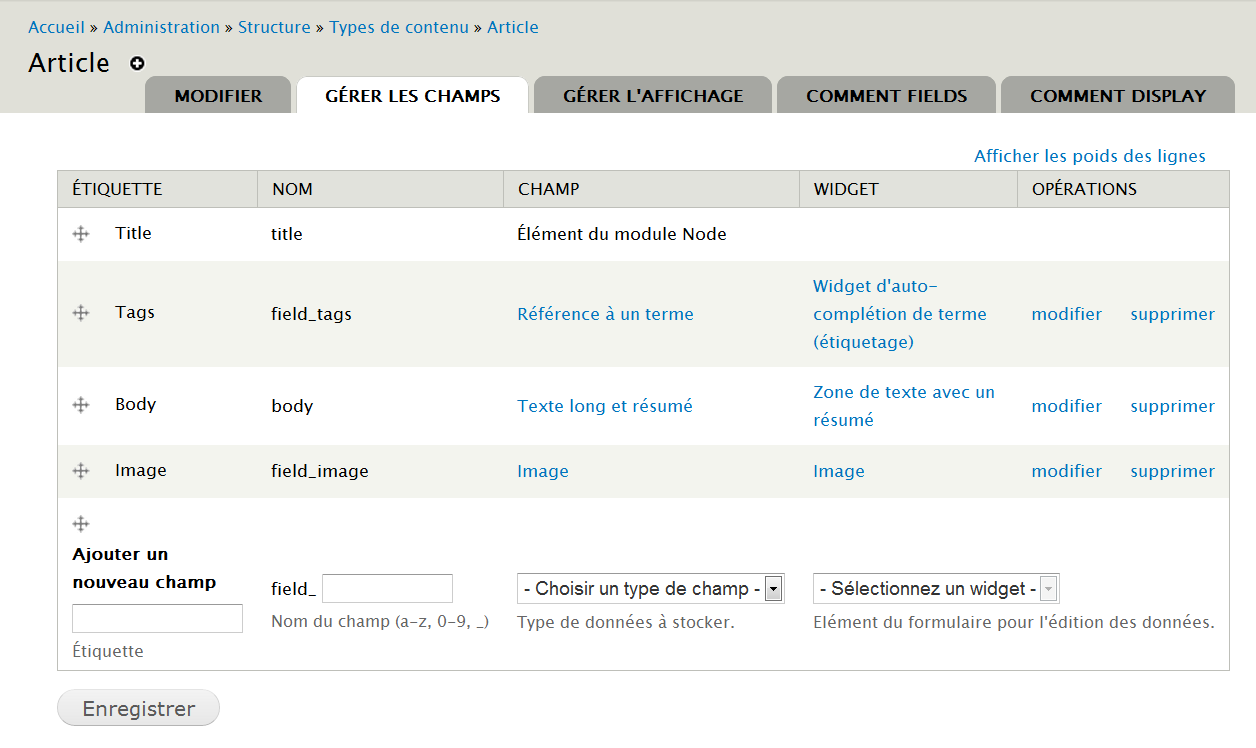The width and height of the screenshot is (1256, 748).
Task: Open the Comment Display tab
Action: (x=1117, y=96)
